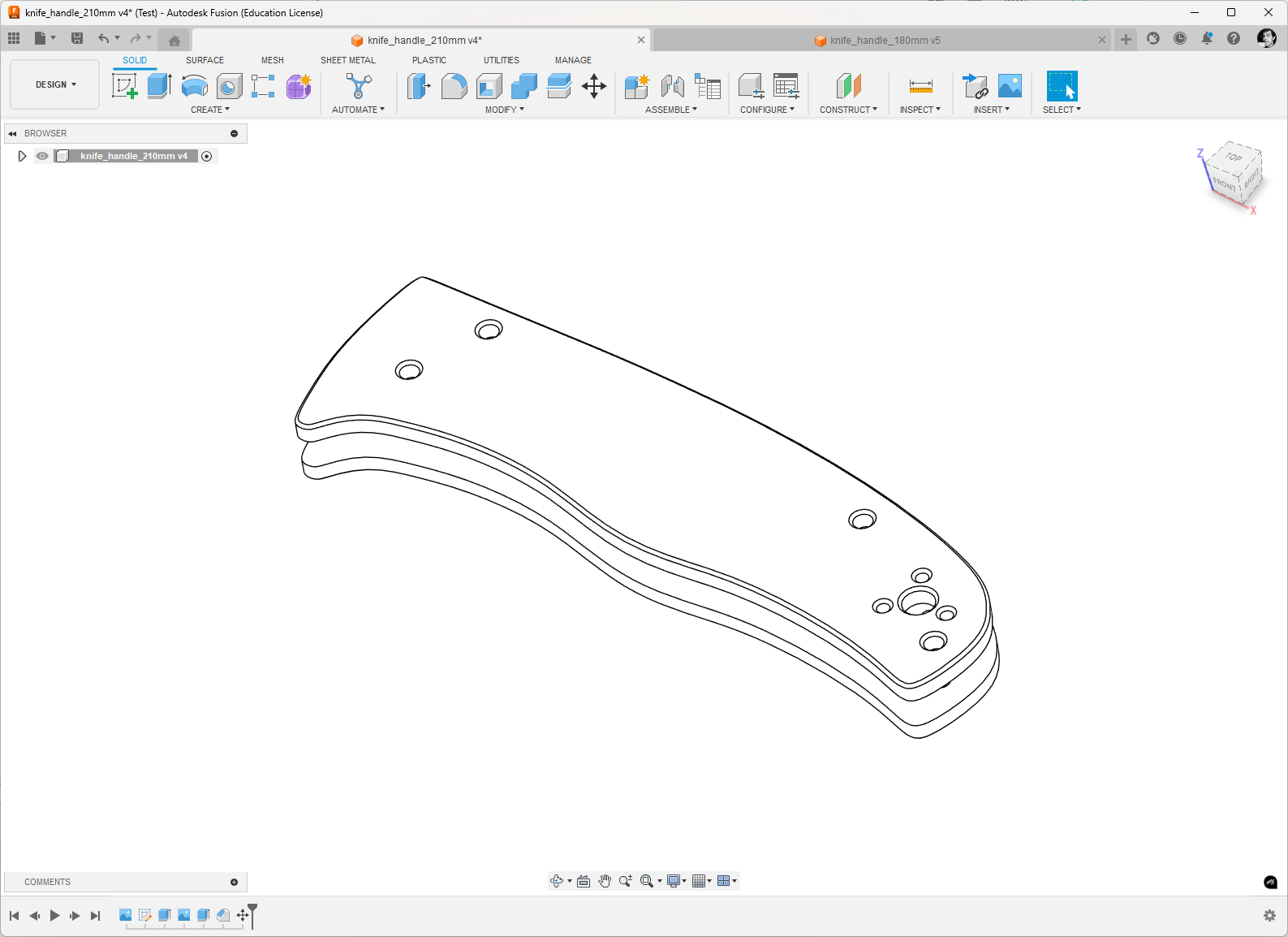
Task: Jump to the beginning of the timeline
Action: (x=14, y=916)
